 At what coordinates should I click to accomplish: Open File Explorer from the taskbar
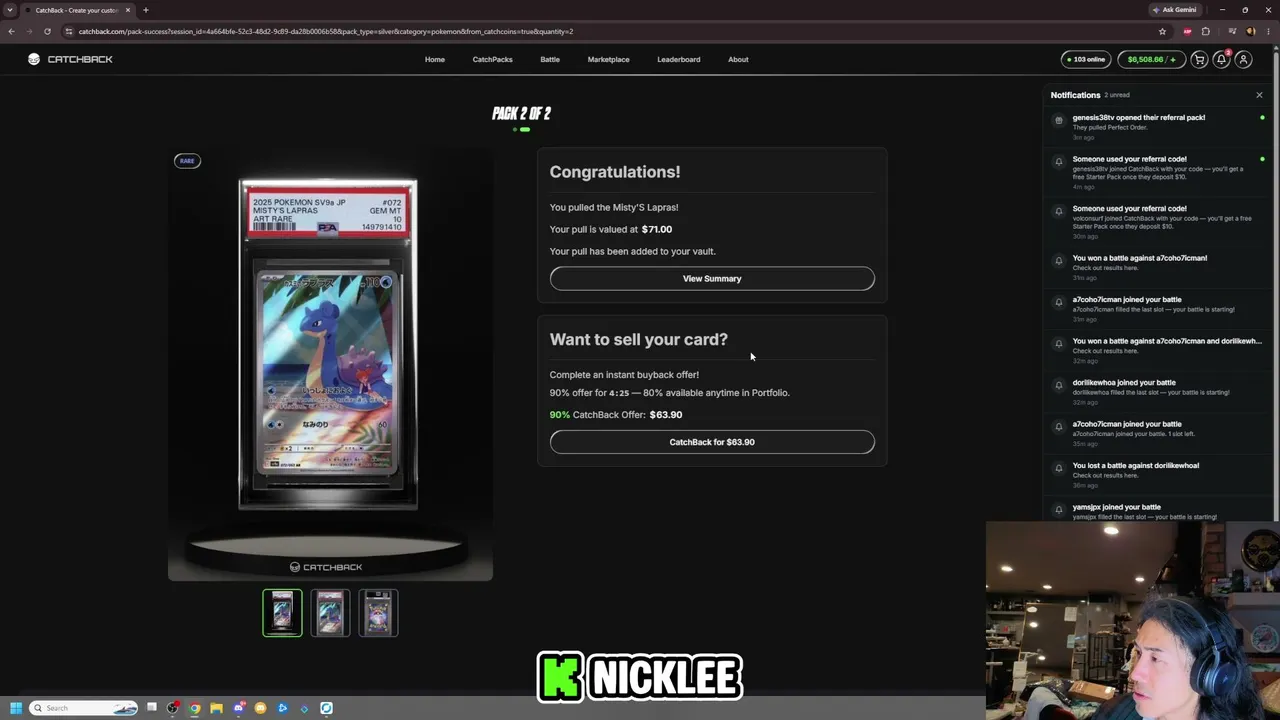pos(216,708)
